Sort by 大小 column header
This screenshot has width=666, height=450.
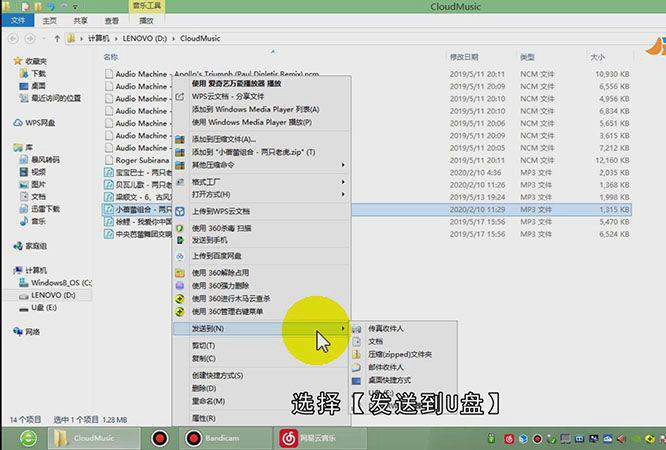tap(597, 57)
